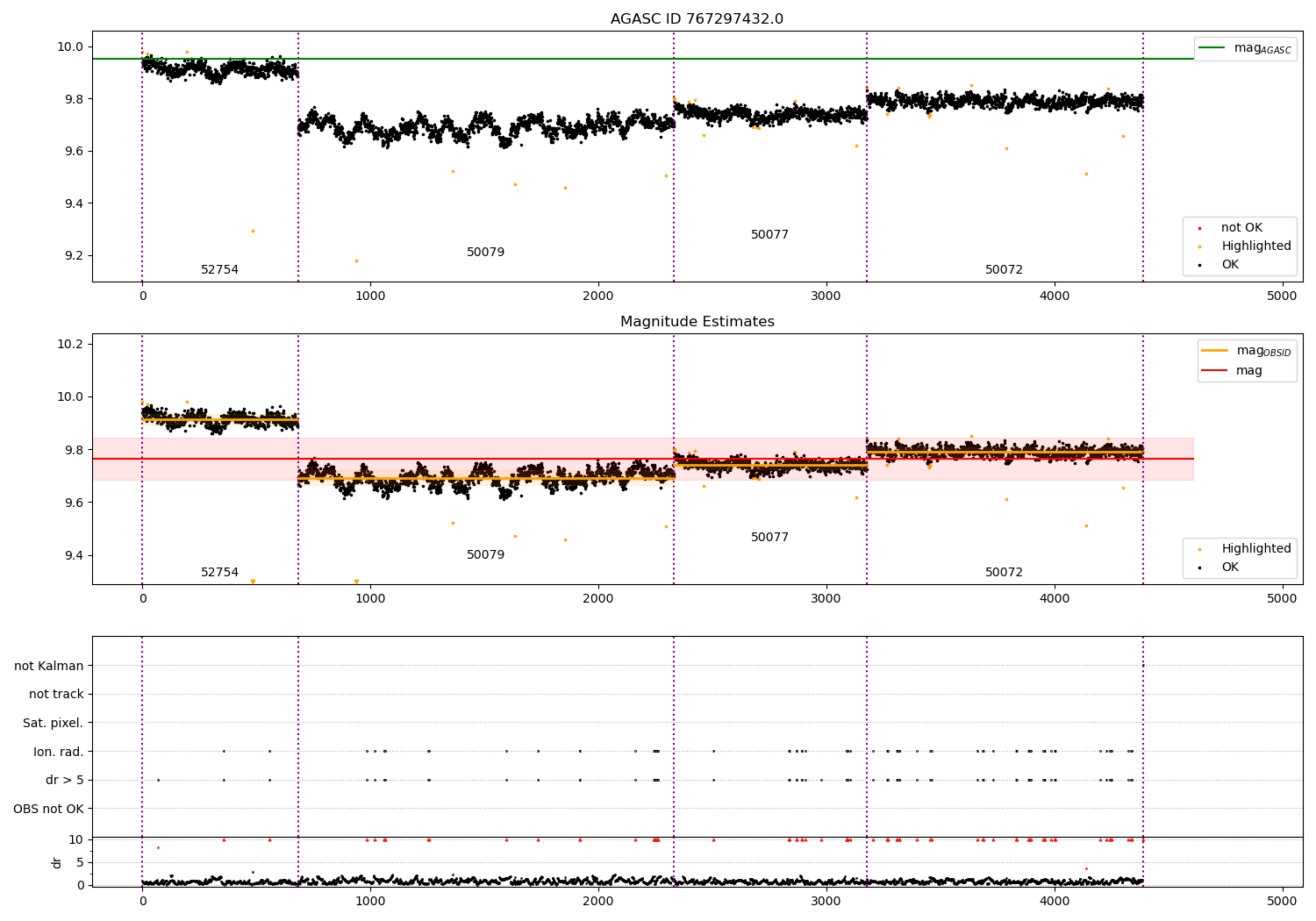1316x921 pixels.
Task: Click y-axis tick 10.2 in Magnitude Estimates panel
Action: [69, 344]
